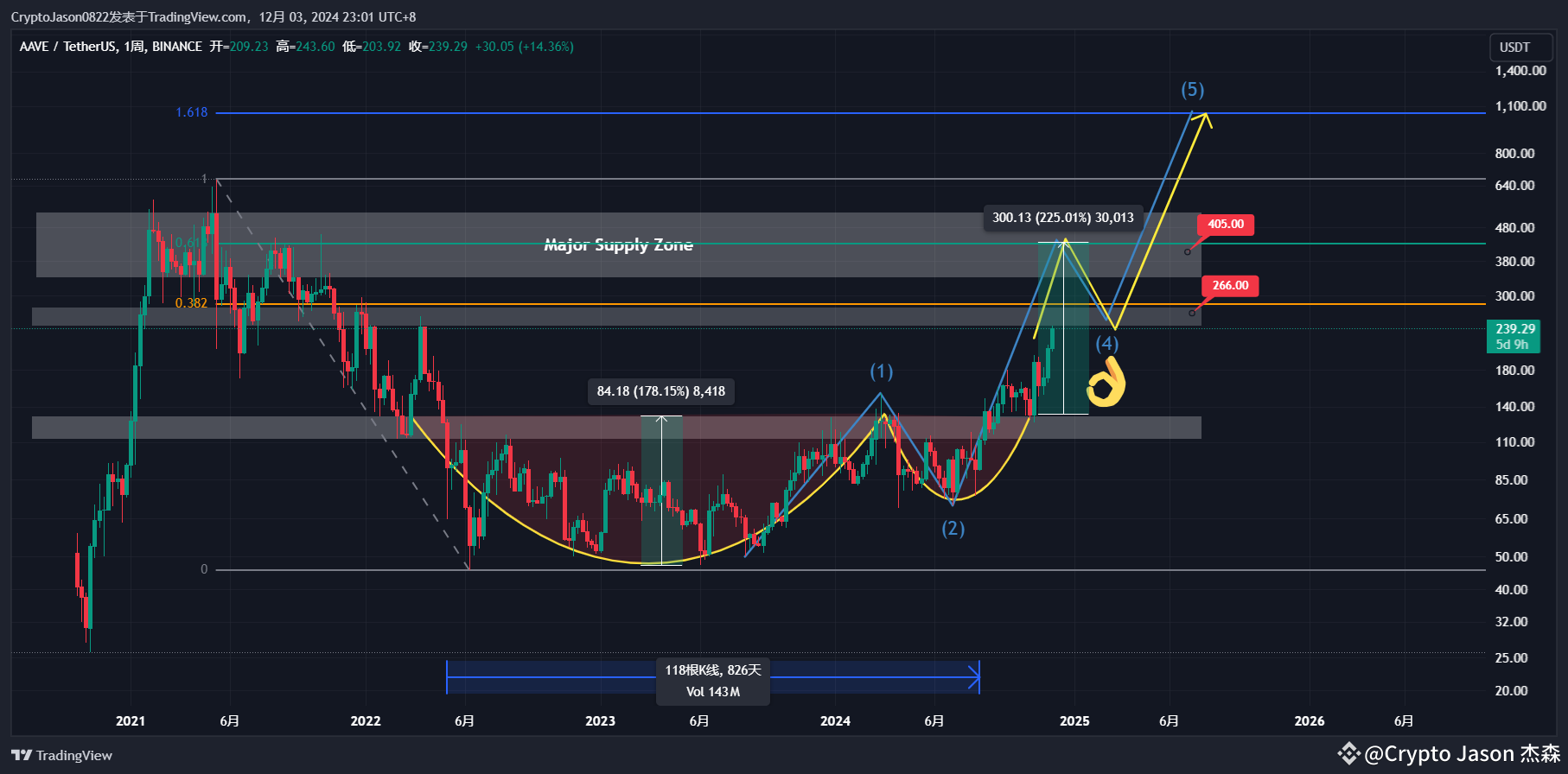Click the 2023 time axis label
1568x774 pixels.
tap(601, 721)
